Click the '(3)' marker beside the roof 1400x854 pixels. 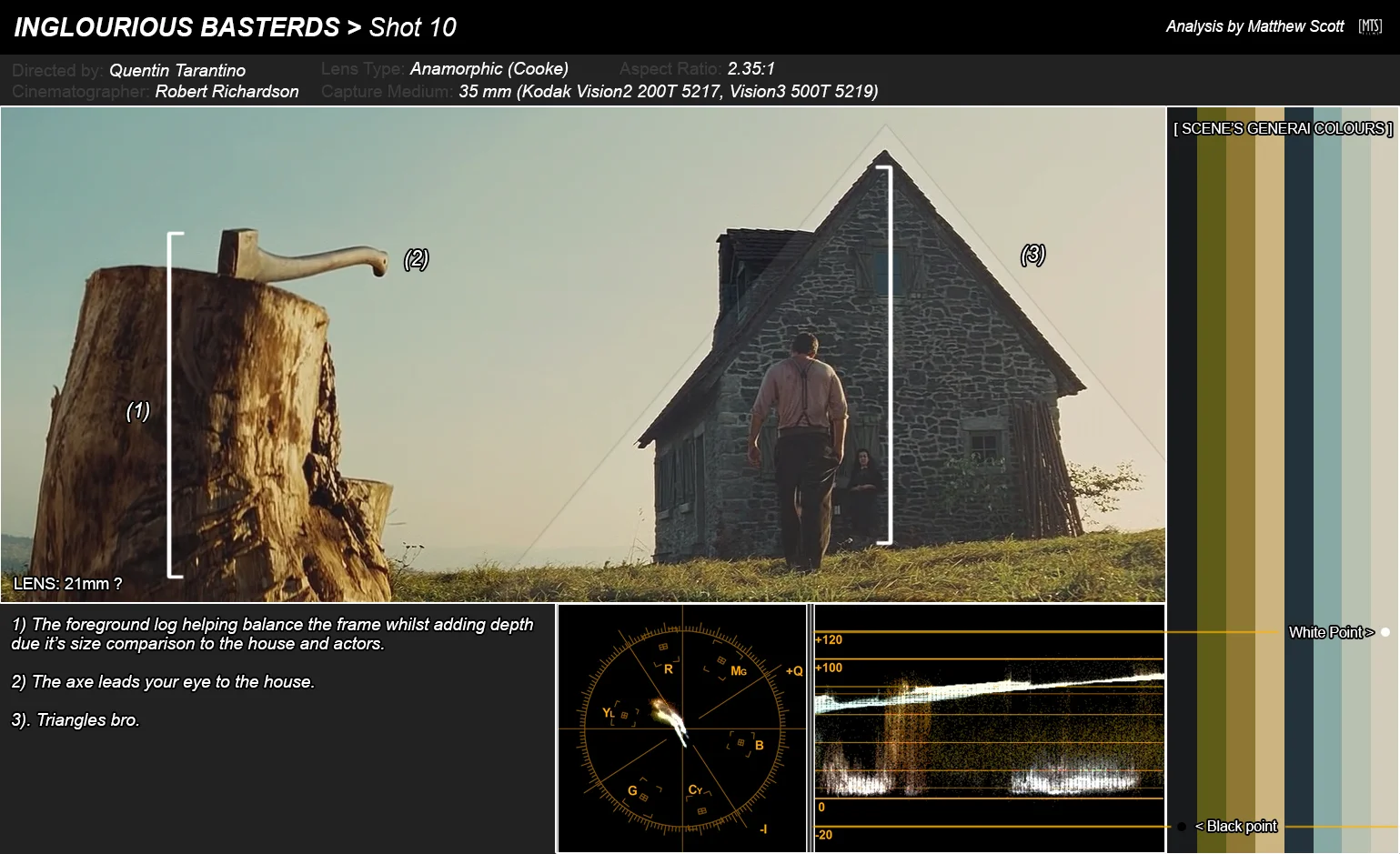(x=1033, y=255)
